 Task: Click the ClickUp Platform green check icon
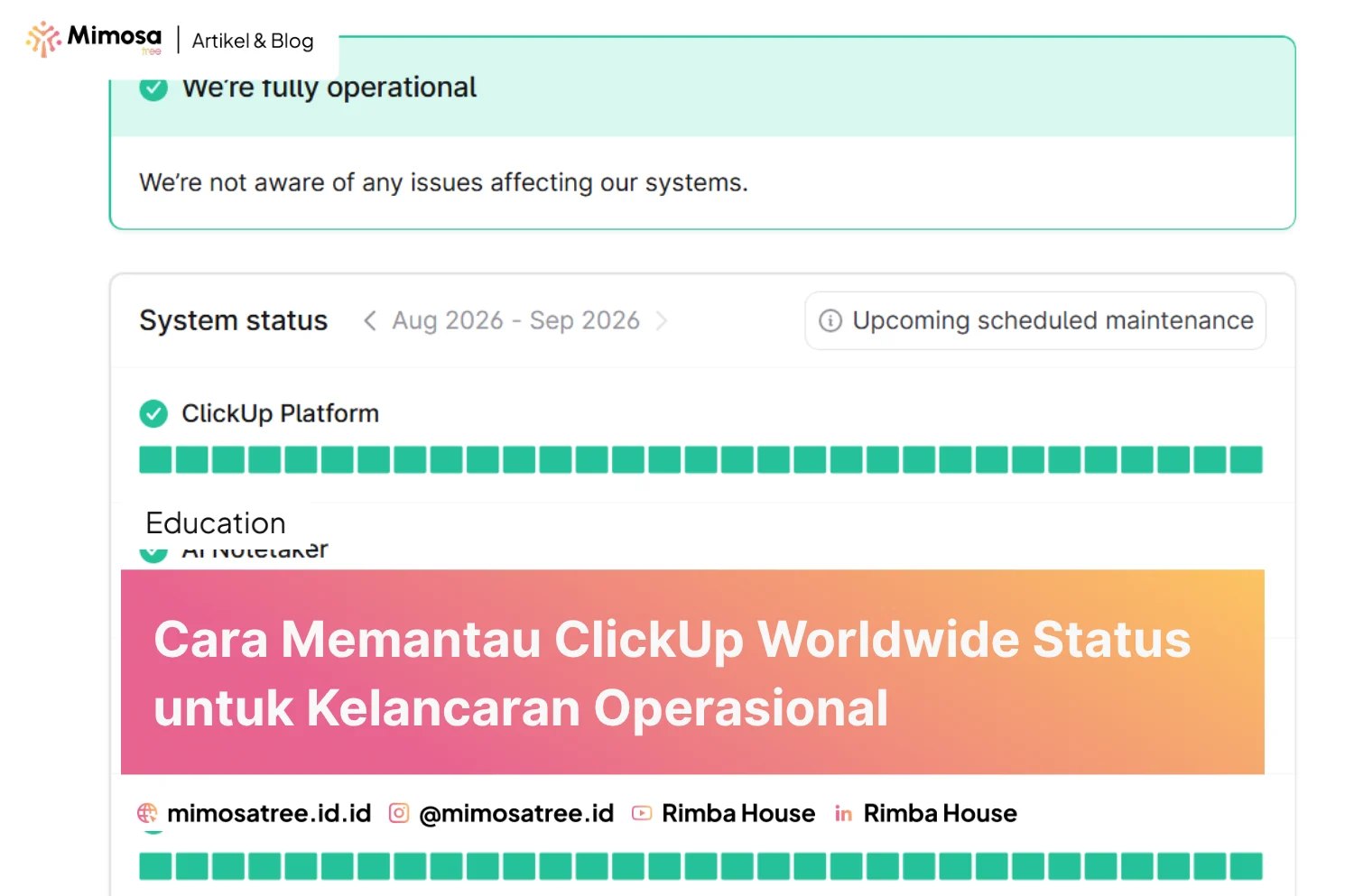tap(153, 413)
